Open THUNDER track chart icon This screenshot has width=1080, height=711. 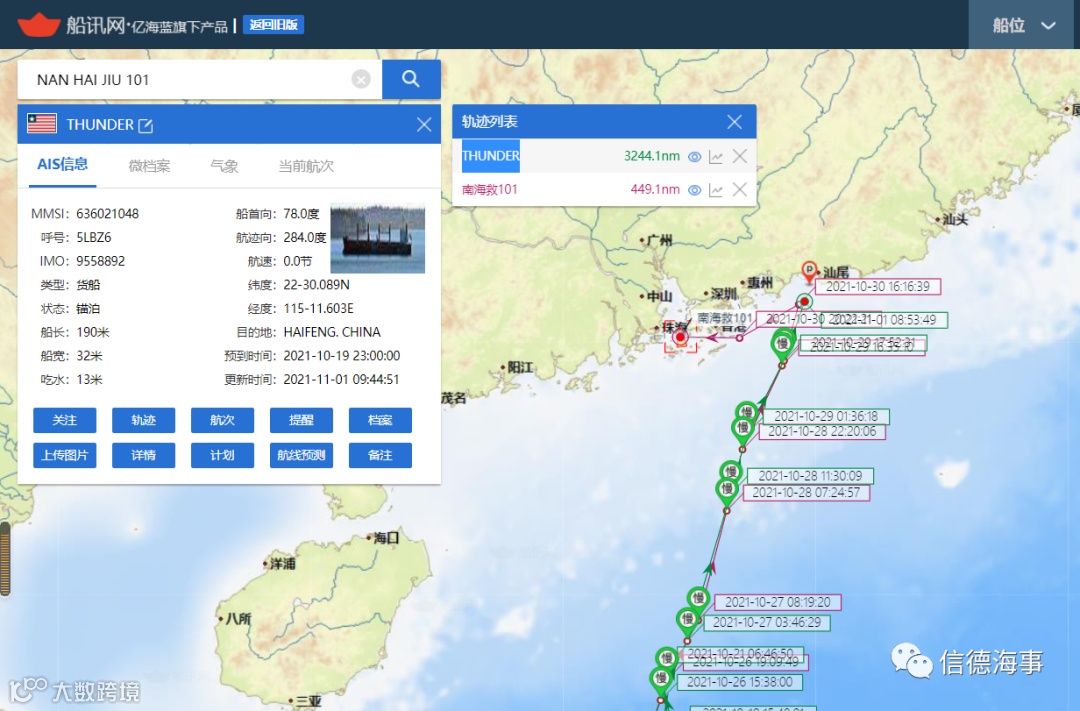click(716, 156)
